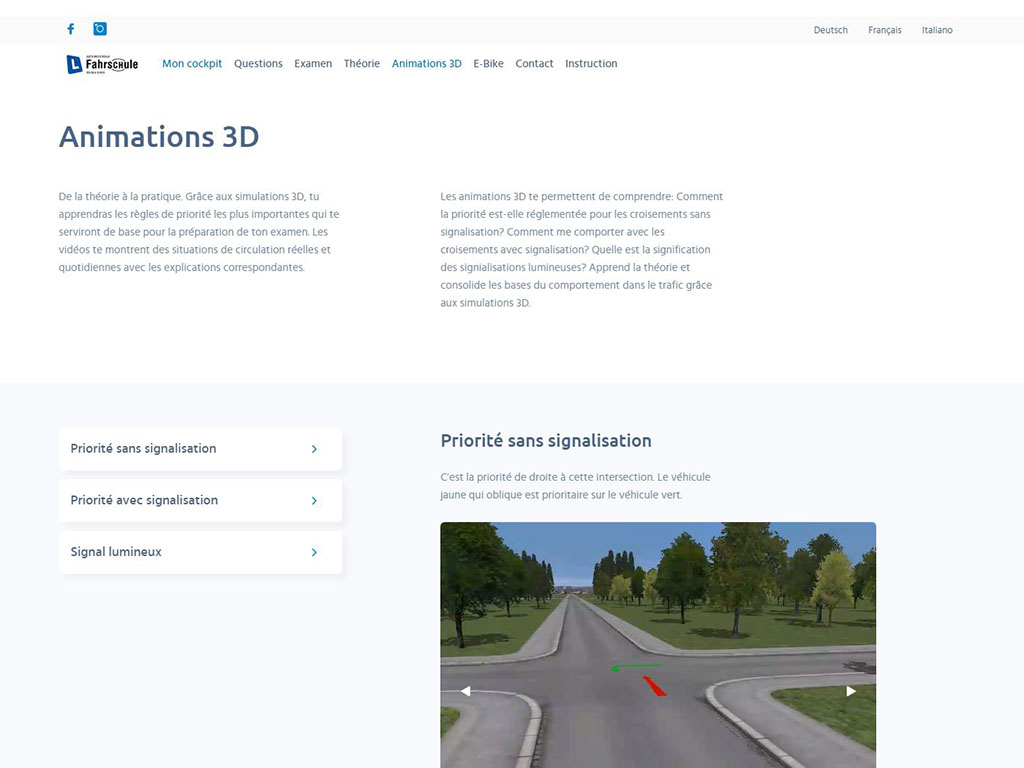This screenshot has height=768, width=1024.
Task: Select the Français language link
Action: [x=884, y=30]
